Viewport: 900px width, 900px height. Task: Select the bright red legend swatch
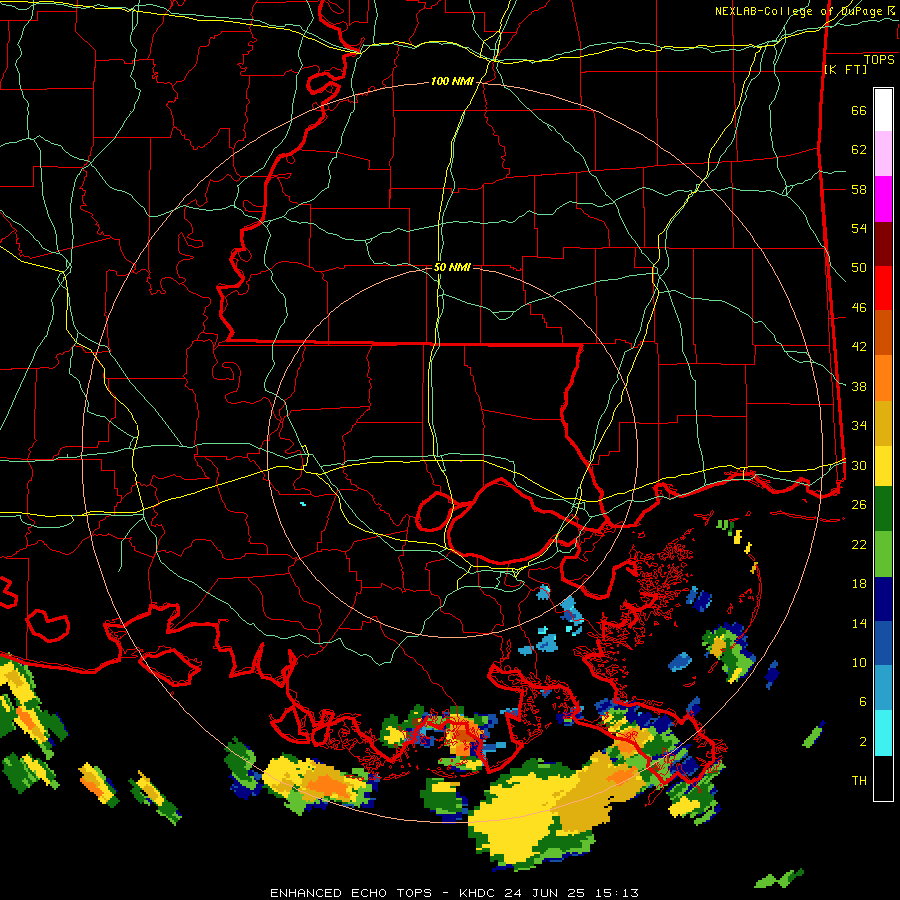pos(883,288)
